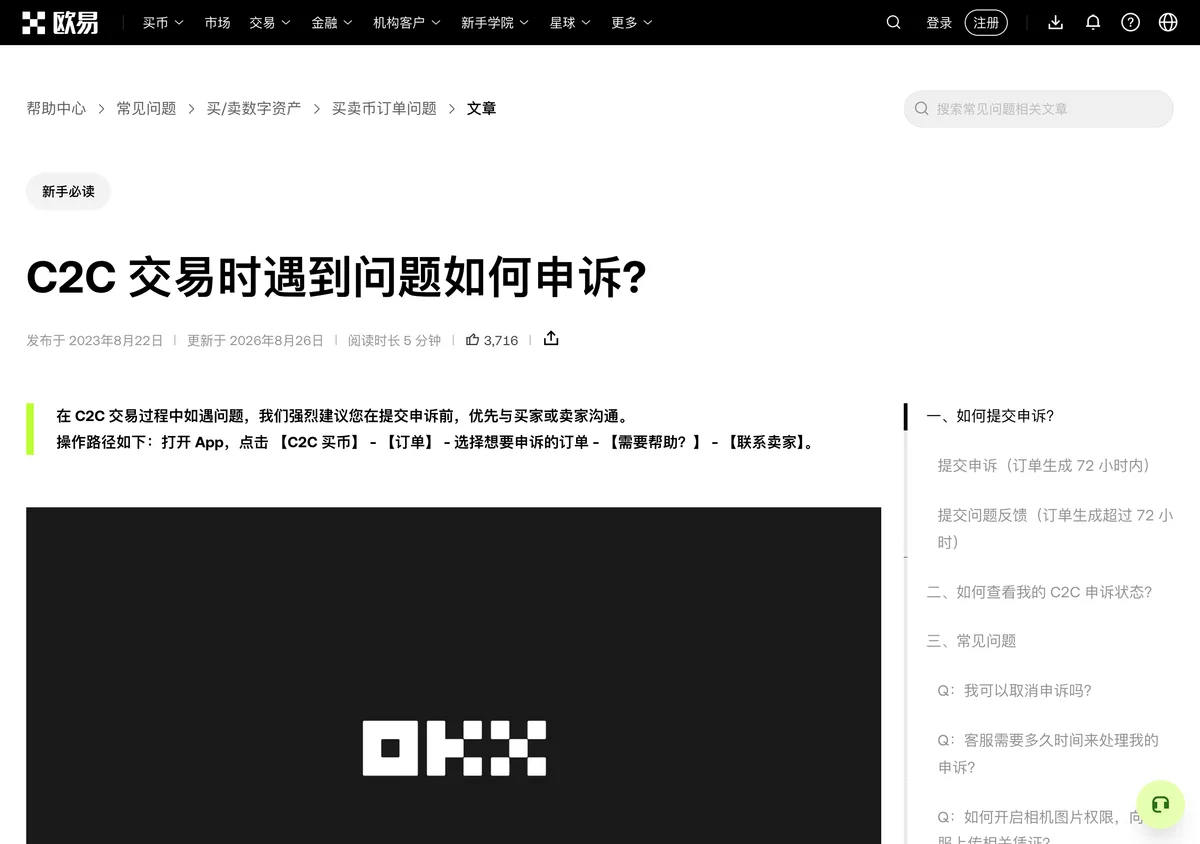This screenshot has width=1200, height=844.
Task: Open the customer support headset chat button
Action: click(1160, 804)
